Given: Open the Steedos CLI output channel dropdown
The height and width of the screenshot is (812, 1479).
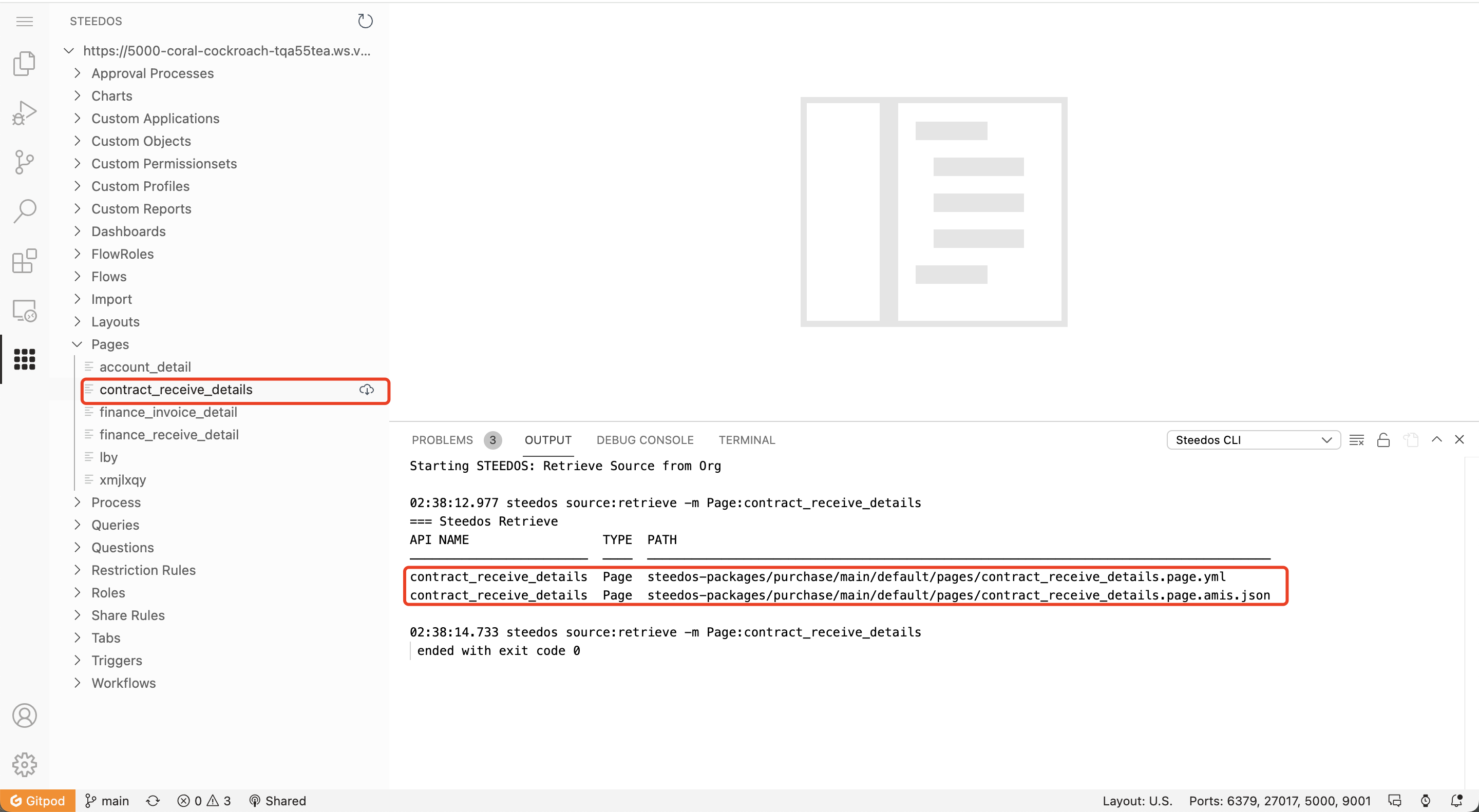Looking at the screenshot, I should [1254, 440].
